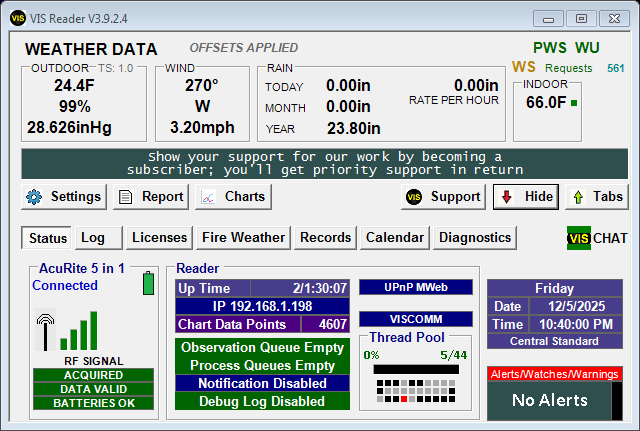Click the VIS app icon in title bar
Image resolution: width=640 pixels, height=431 pixels.
point(19,18)
